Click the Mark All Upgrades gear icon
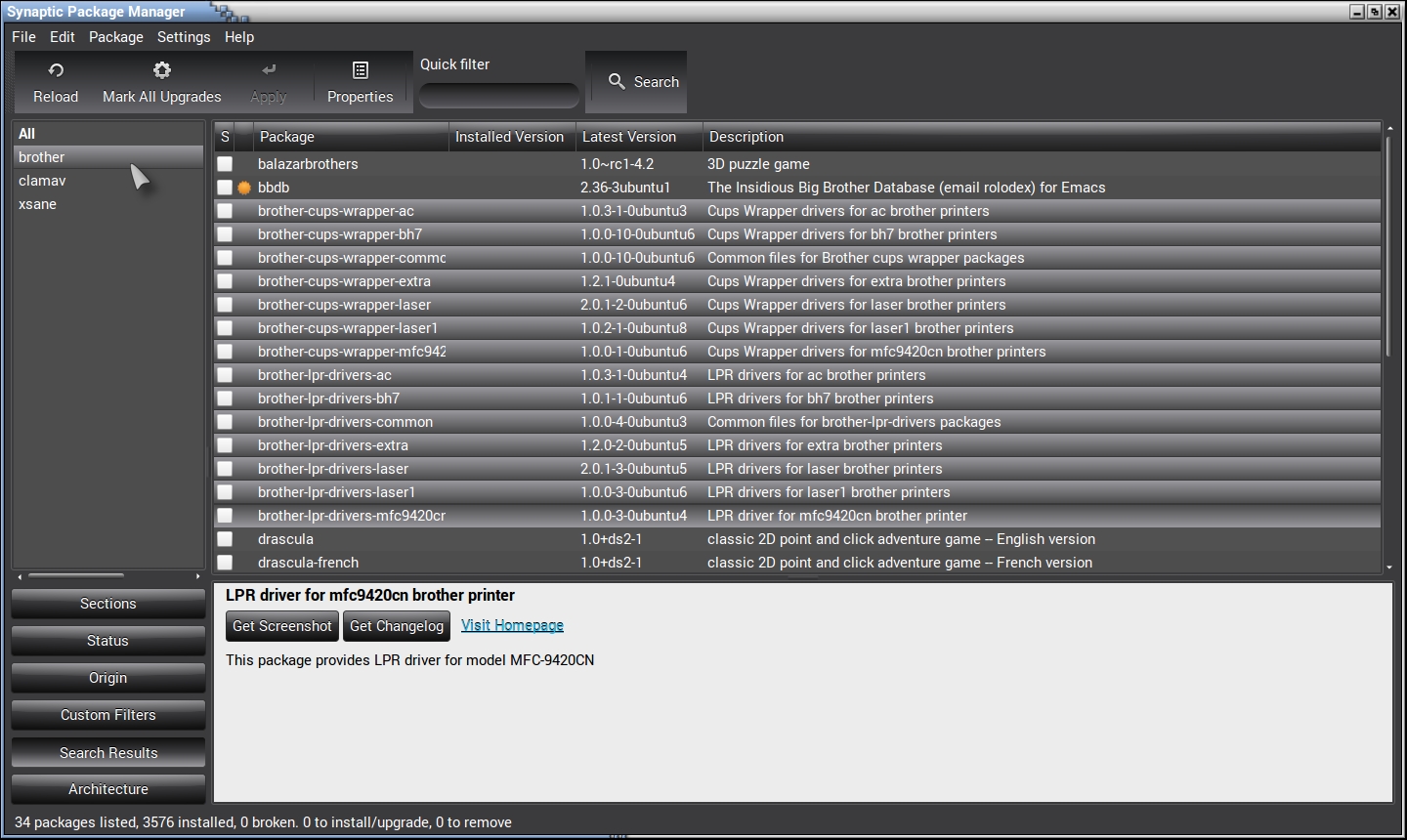Viewport: 1407px width, 840px height. 162,70
